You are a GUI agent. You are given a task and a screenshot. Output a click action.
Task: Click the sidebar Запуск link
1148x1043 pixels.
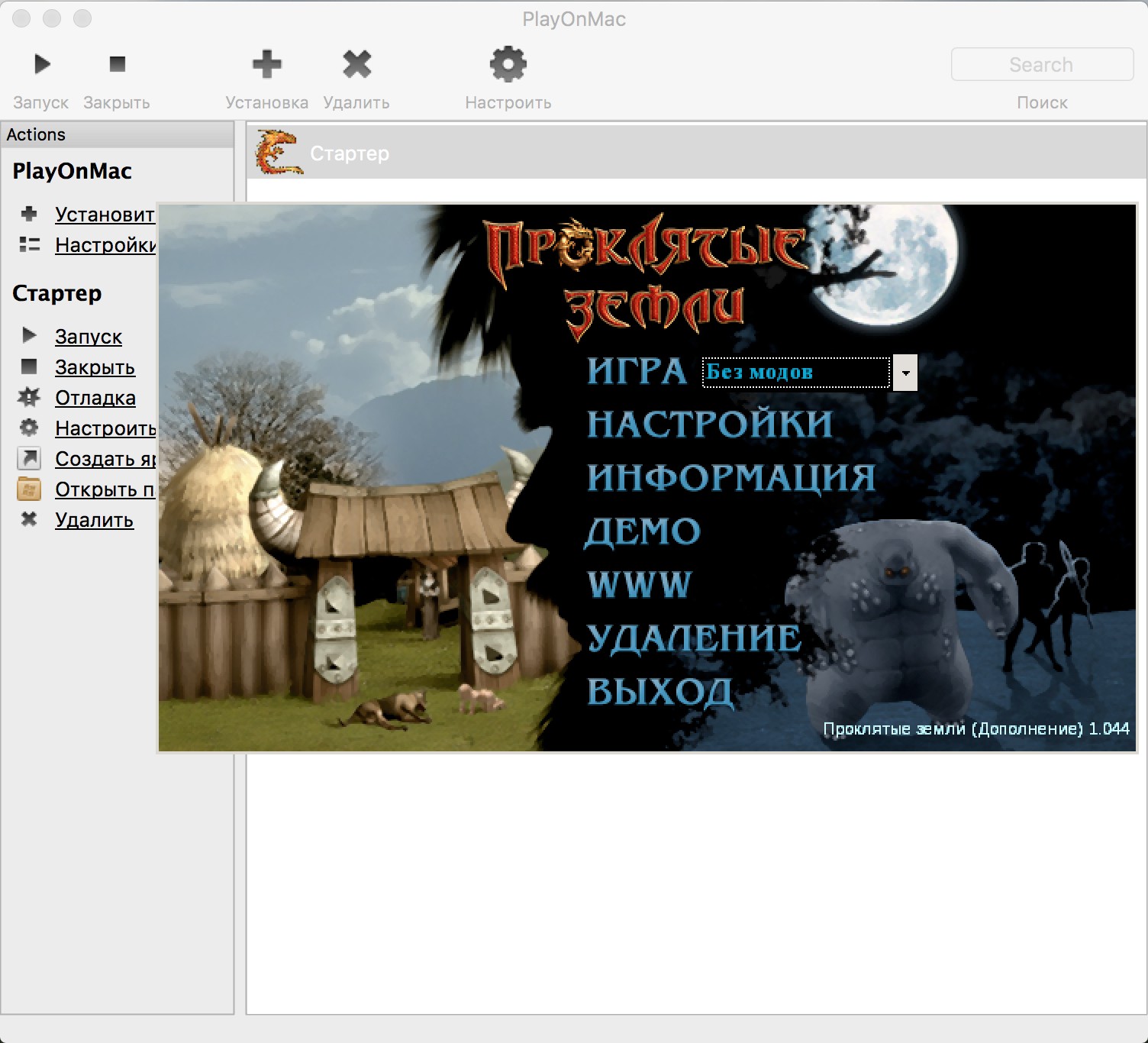[x=89, y=337]
